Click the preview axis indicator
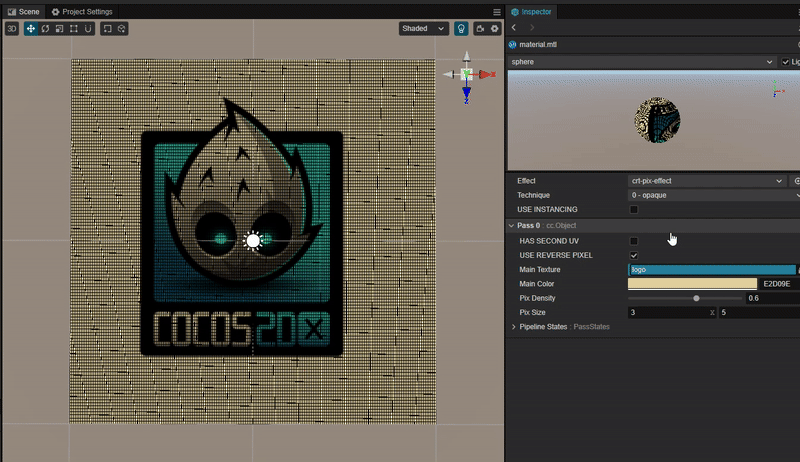Screen dimensions: 800x462 (778, 89)
